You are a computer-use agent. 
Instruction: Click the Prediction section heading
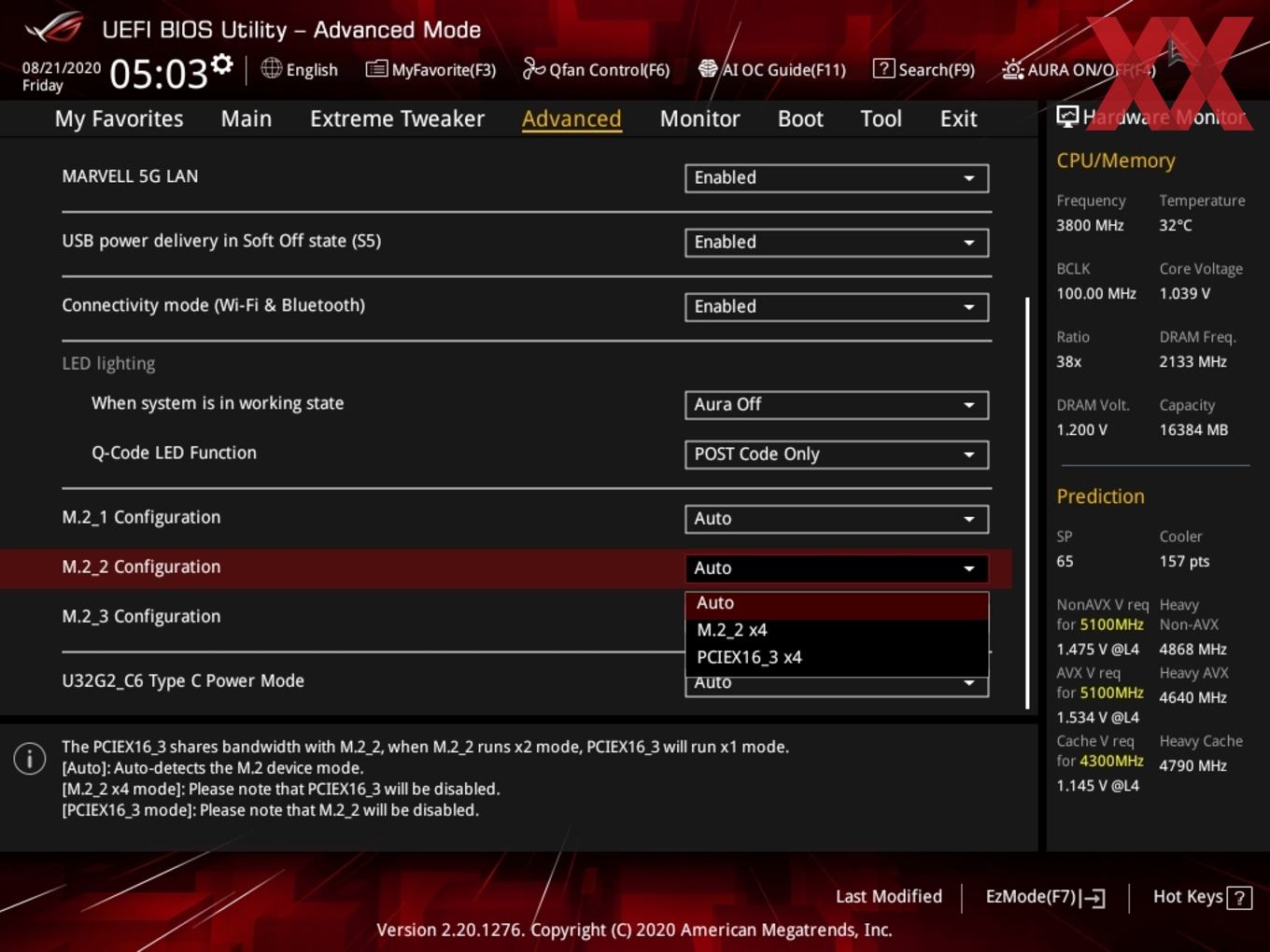pos(1100,497)
